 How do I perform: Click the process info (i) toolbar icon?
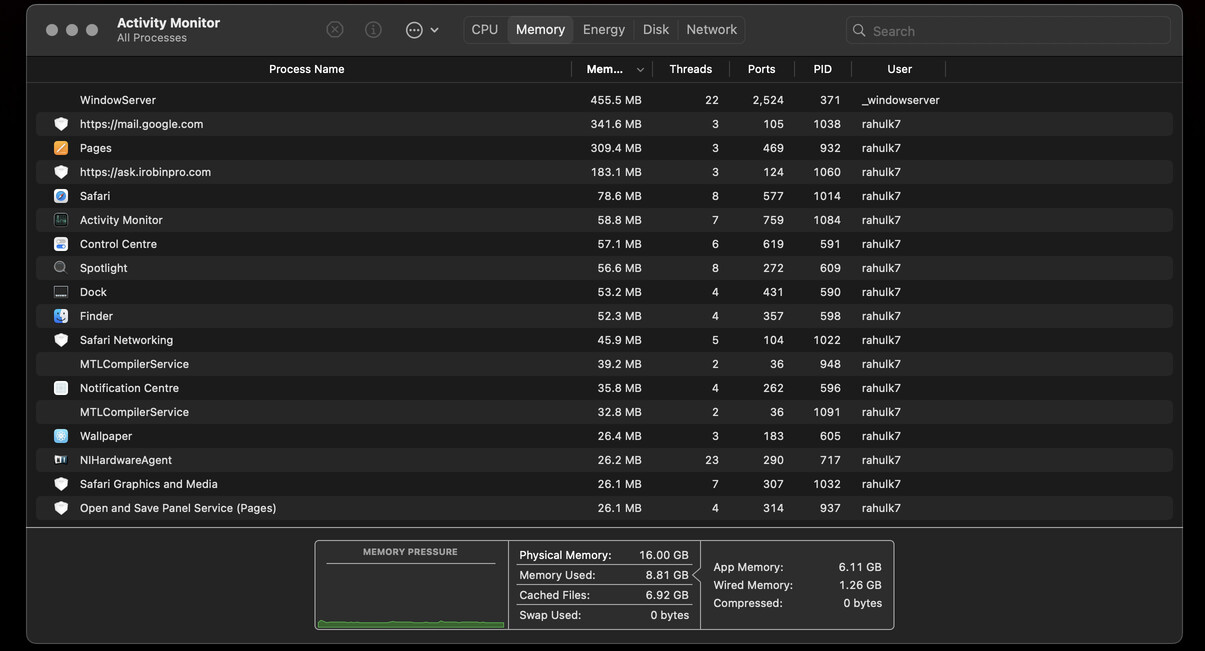(x=373, y=30)
